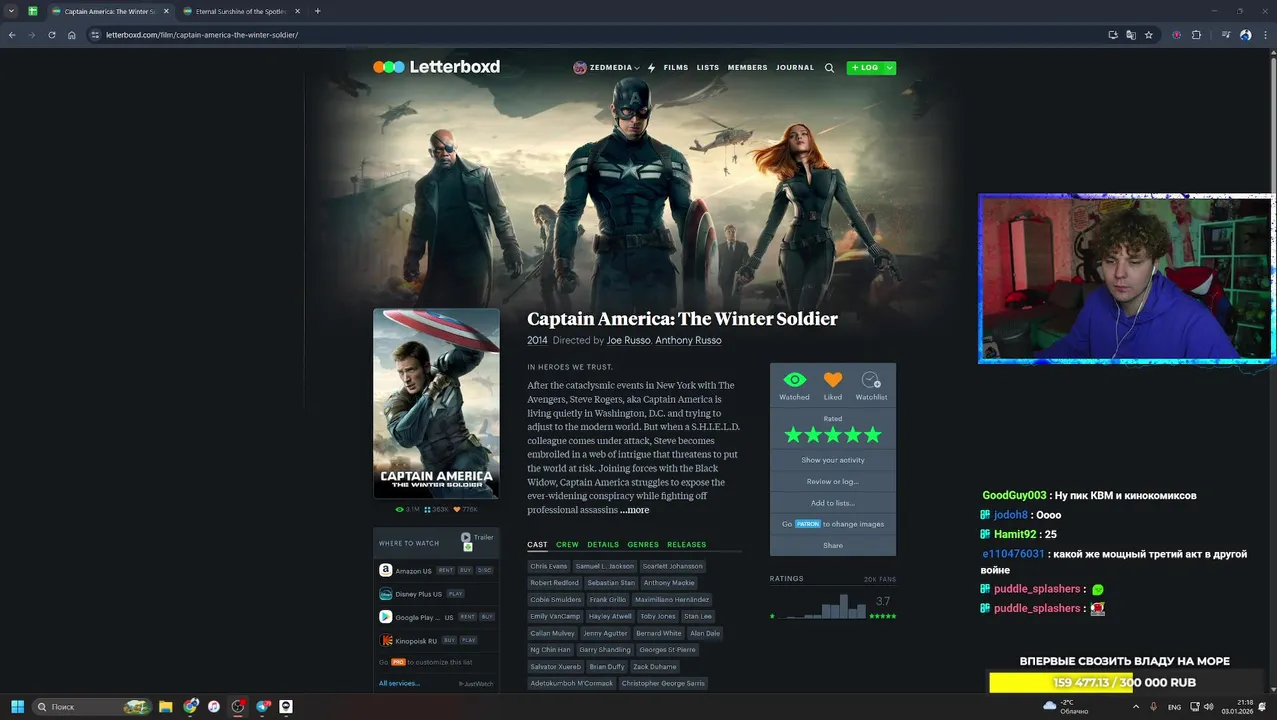Select cast member Stan Lee

point(698,616)
